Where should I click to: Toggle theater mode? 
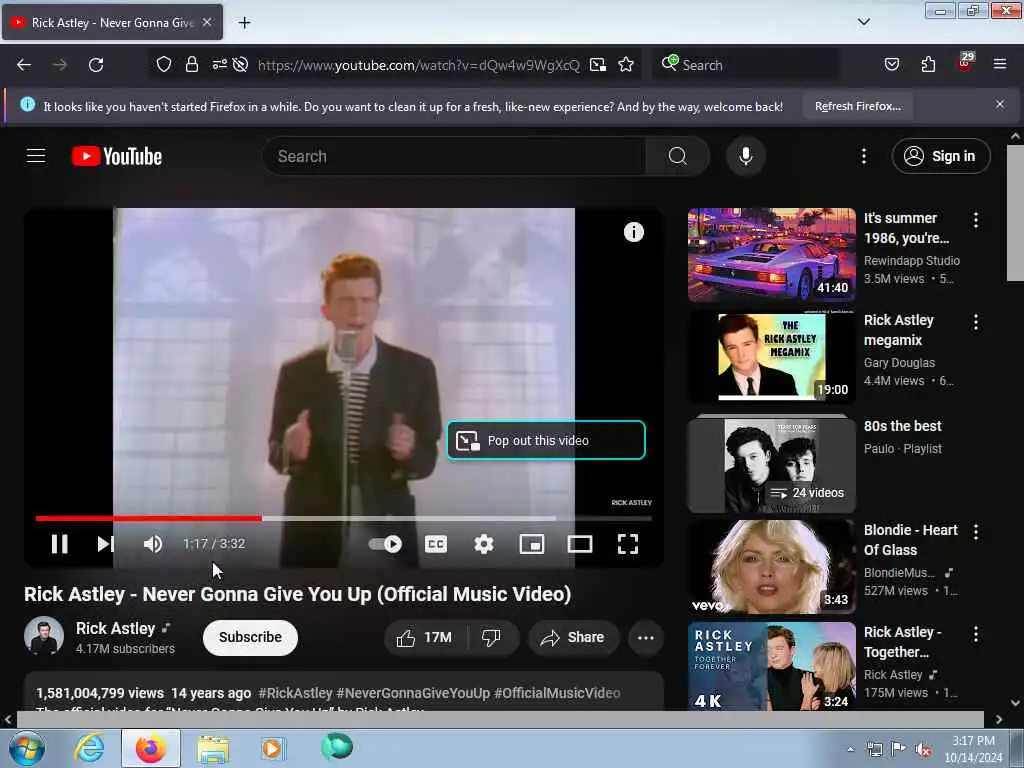(580, 544)
